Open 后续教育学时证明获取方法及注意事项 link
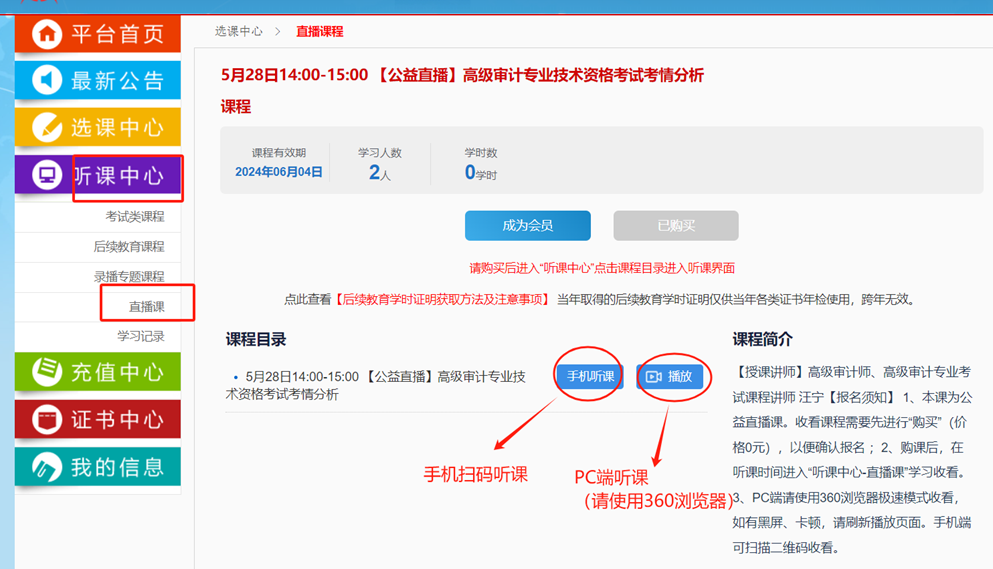This screenshot has height=569, width=993. (443, 299)
